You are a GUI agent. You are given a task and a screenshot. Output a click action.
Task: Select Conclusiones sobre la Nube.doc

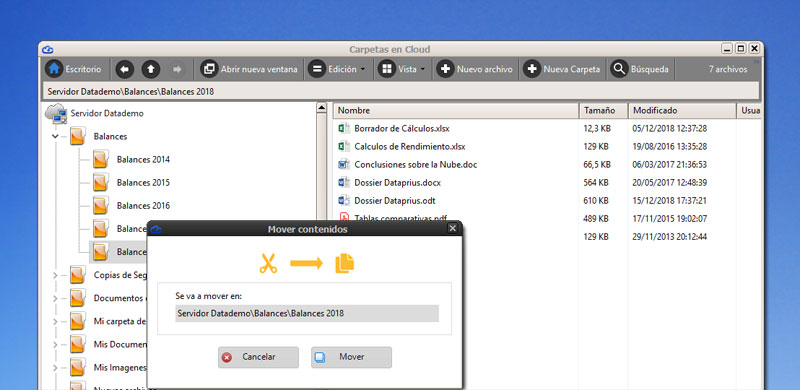[x=416, y=165]
